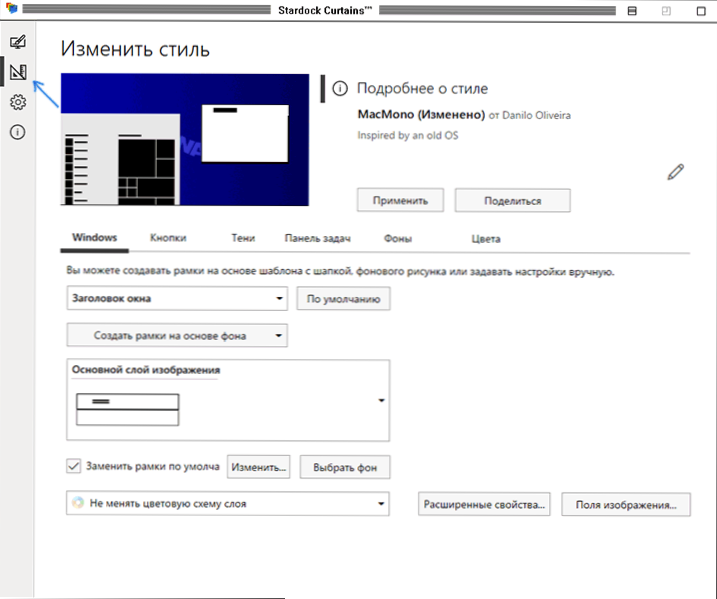This screenshot has width=717, height=599.
Task: Go to the Панель задач tab
Action: click(317, 238)
